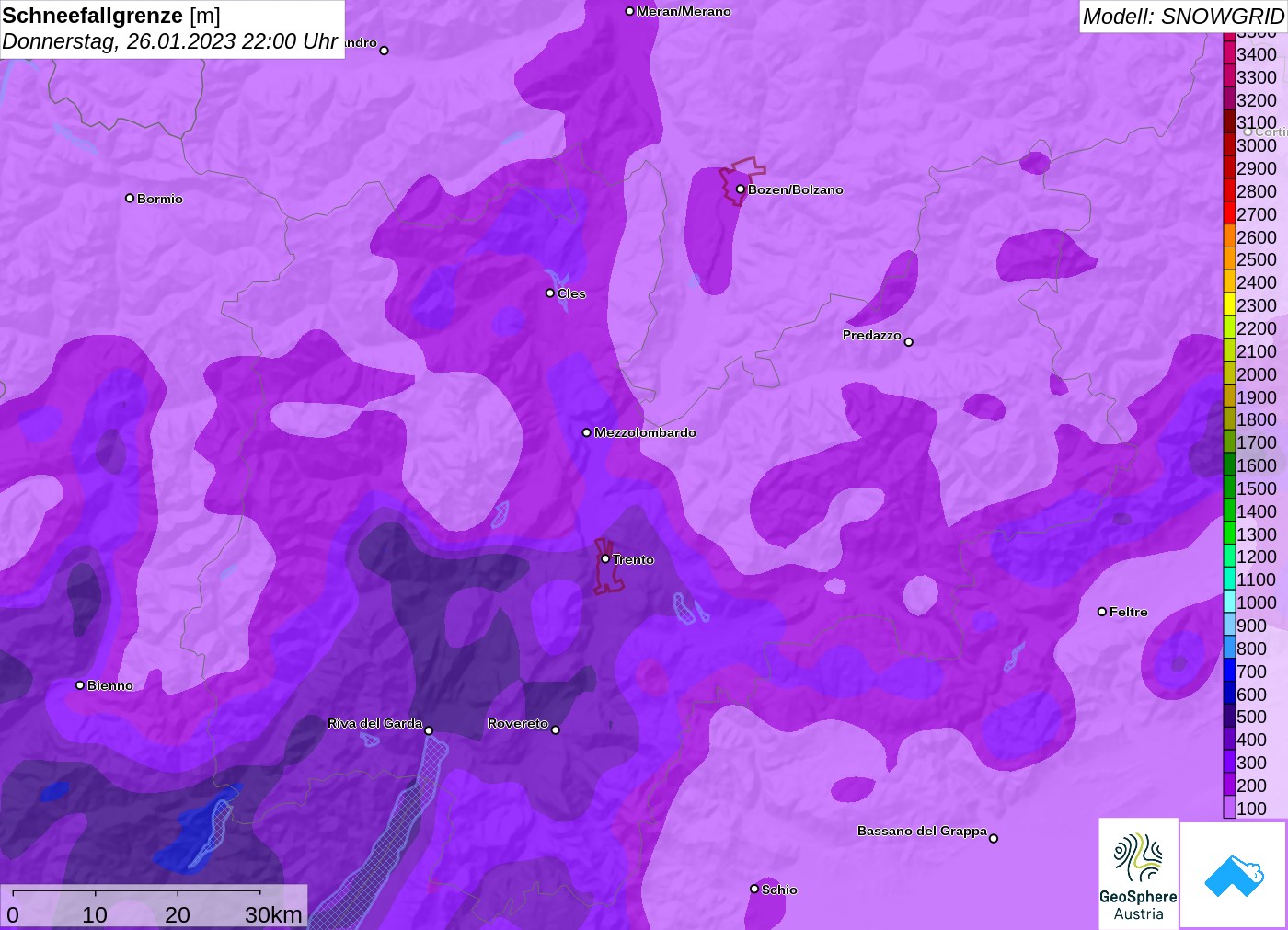Click the 0 scale bar label
The width and height of the screenshot is (1288, 930).
(13, 914)
